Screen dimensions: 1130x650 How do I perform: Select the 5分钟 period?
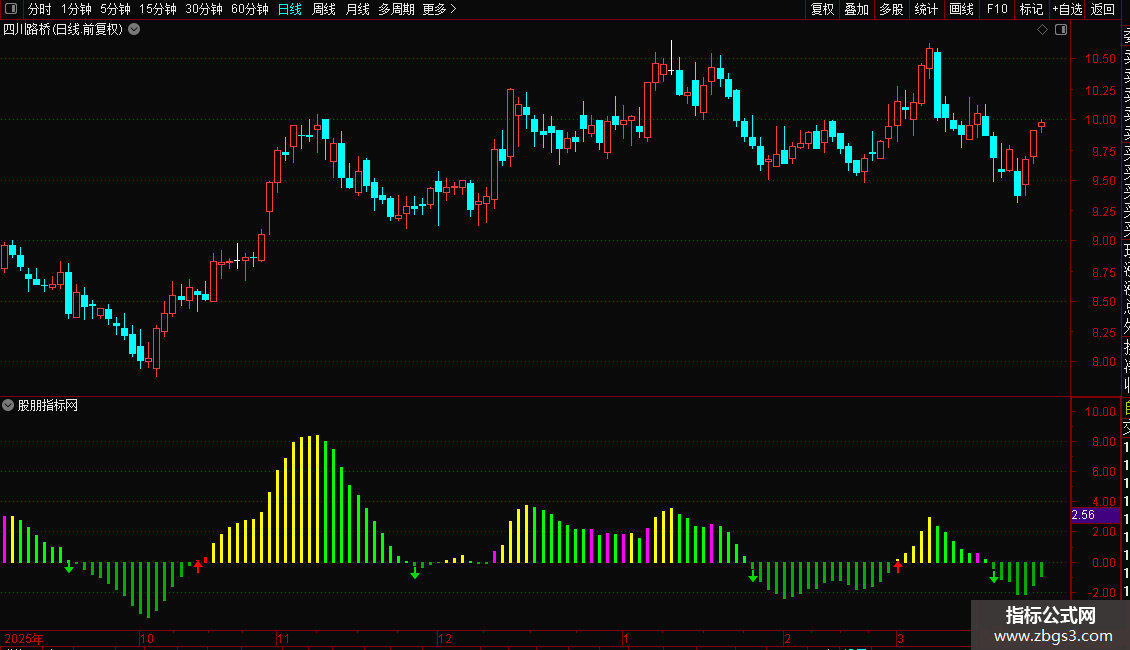click(115, 9)
